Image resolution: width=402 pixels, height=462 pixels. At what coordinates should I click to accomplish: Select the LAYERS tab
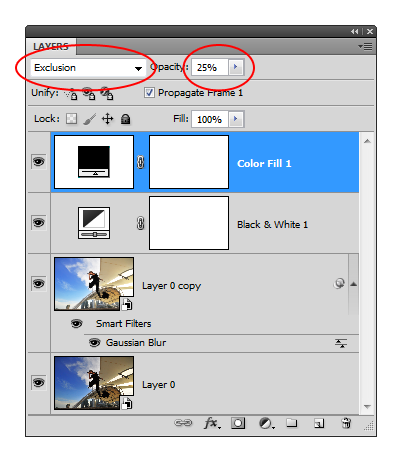(51, 46)
